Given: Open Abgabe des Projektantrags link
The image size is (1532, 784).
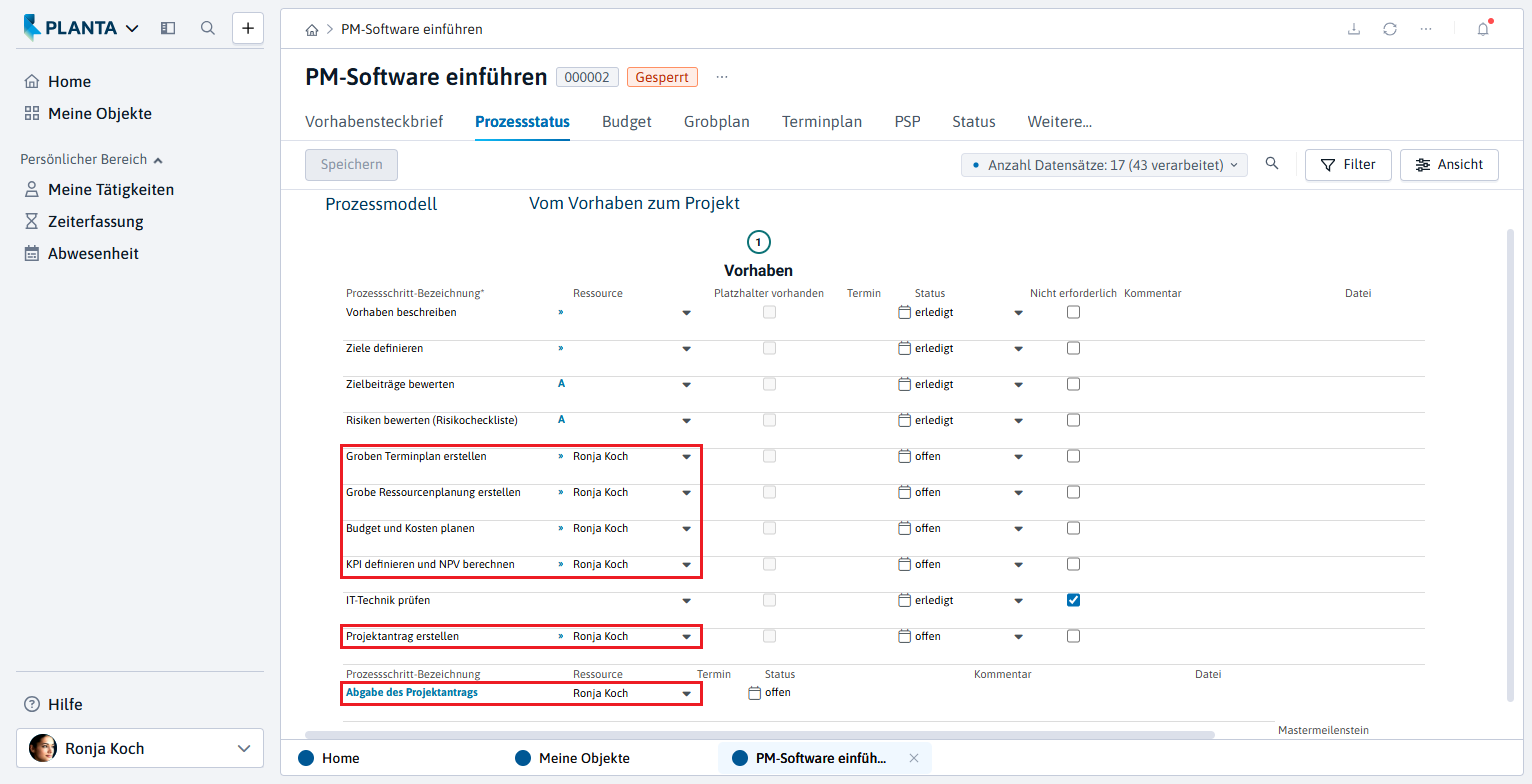Looking at the screenshot, I should [x=412, y=692].
